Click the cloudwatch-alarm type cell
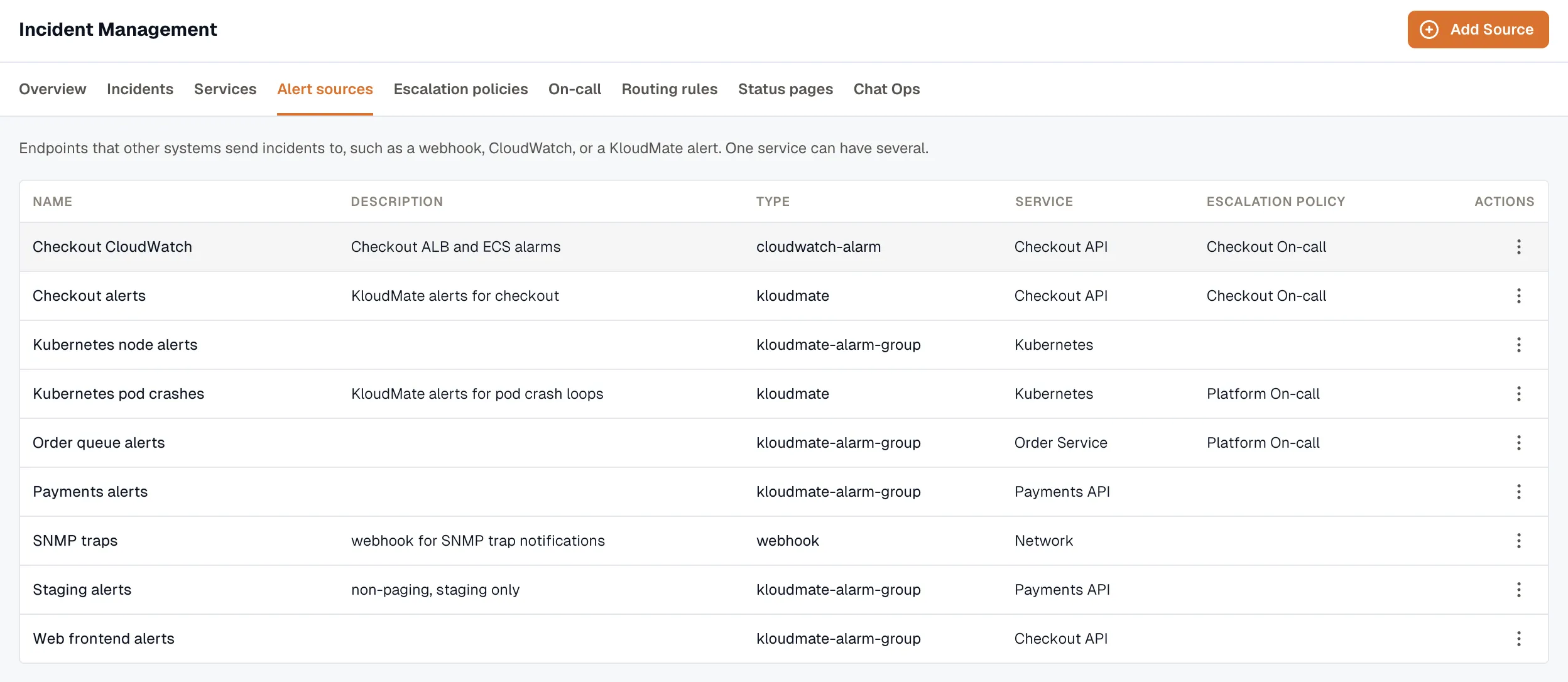Viewport: 1568px width, 682px height. 819,247
